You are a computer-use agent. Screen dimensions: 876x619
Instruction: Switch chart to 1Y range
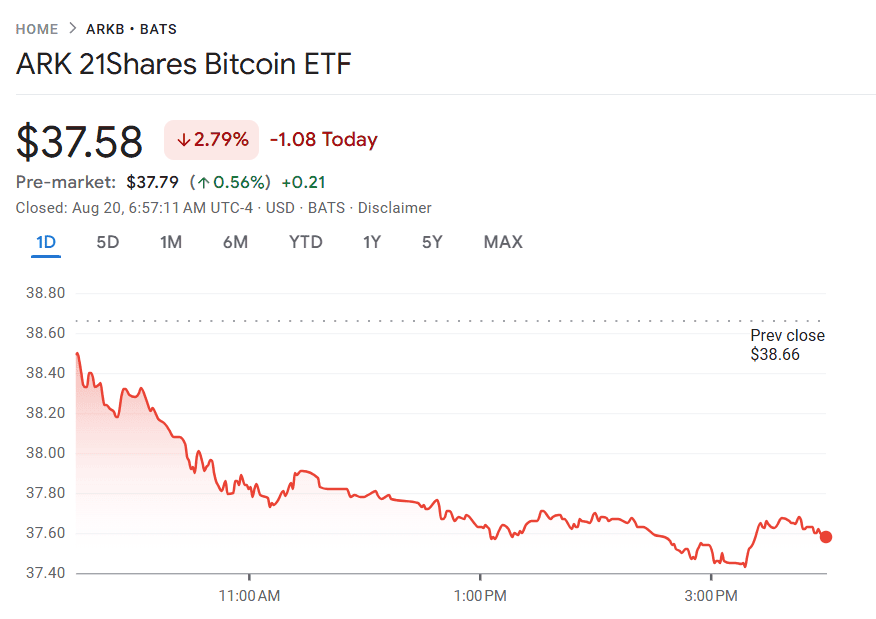372,242
